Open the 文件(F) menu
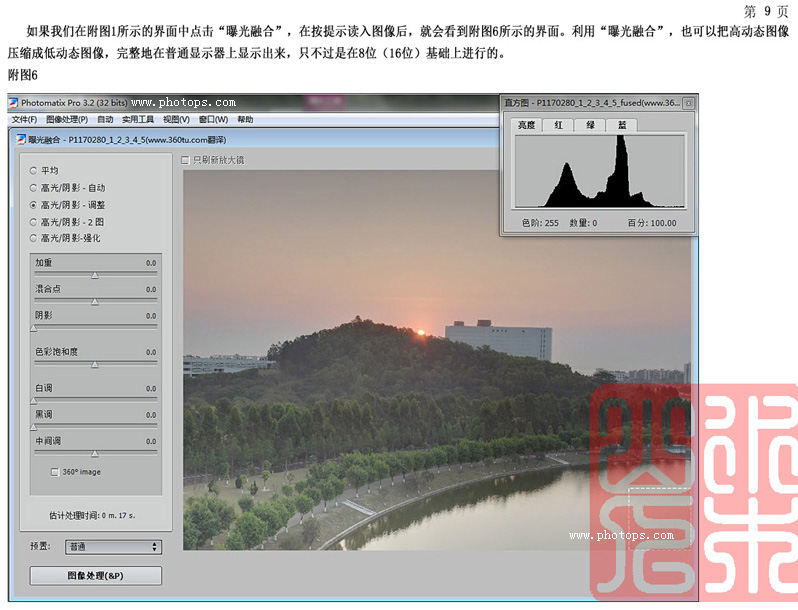798x610 pixels. (24, 120)
